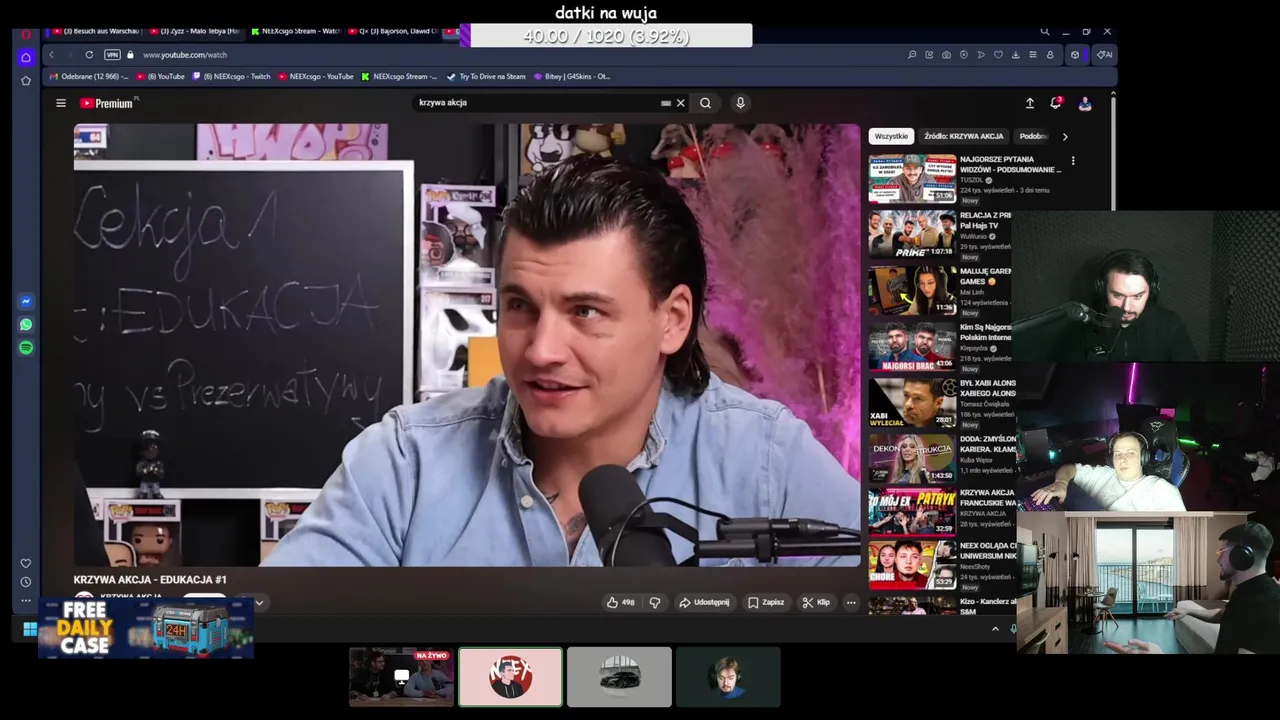The image size is (1280, 720).
Task: Open the 'NEEXcsgo - Twitch' bookmark
Action: tap(231, 76)
